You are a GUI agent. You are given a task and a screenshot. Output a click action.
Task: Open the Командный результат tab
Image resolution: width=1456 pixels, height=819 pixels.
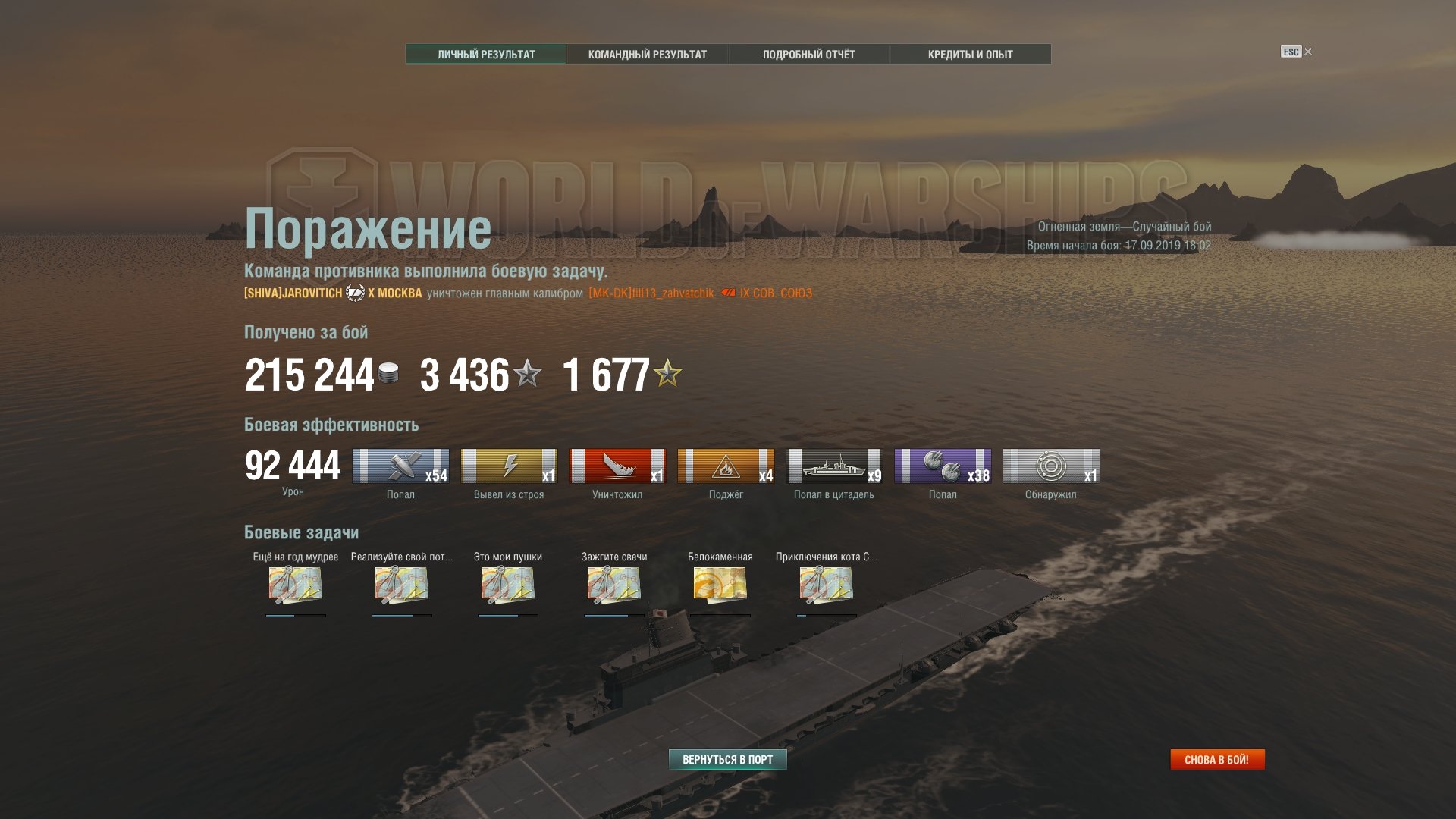[x=647, y=55]
